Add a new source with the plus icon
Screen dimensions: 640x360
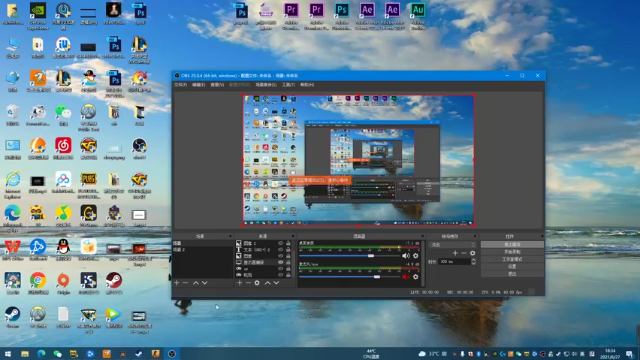pos(240,283)
